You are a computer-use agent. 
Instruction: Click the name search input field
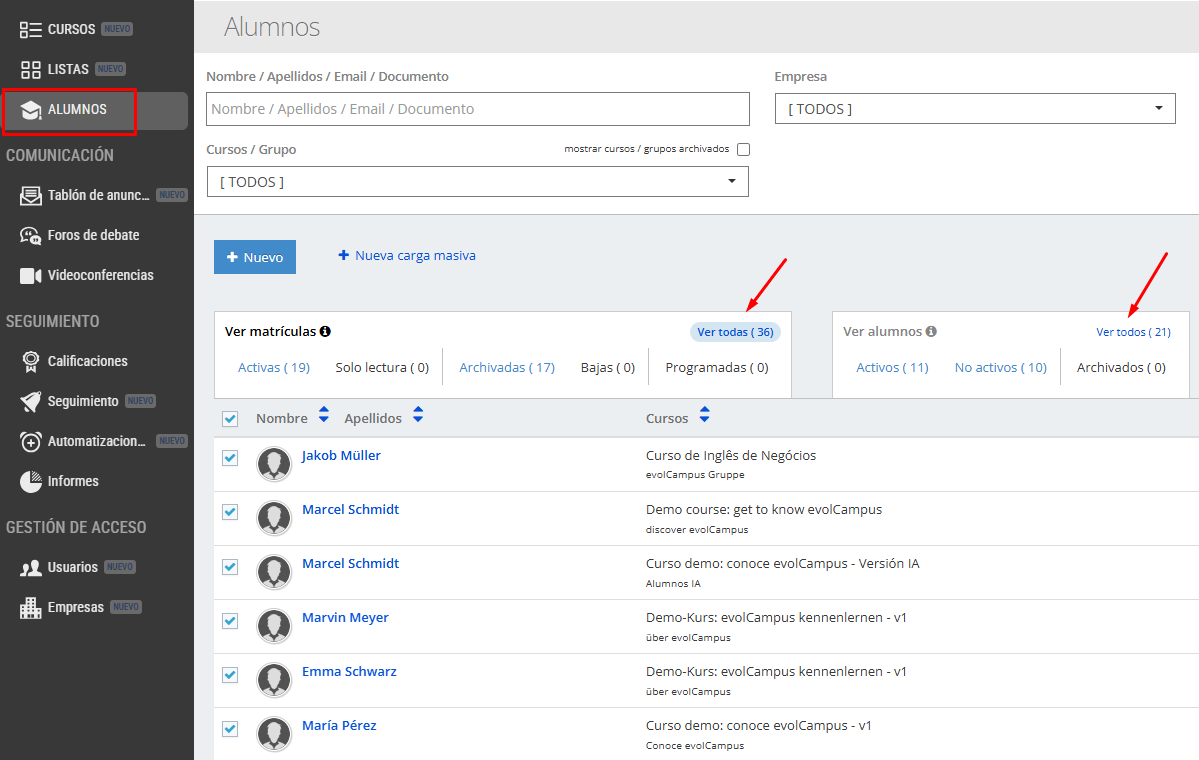(477, 109)
